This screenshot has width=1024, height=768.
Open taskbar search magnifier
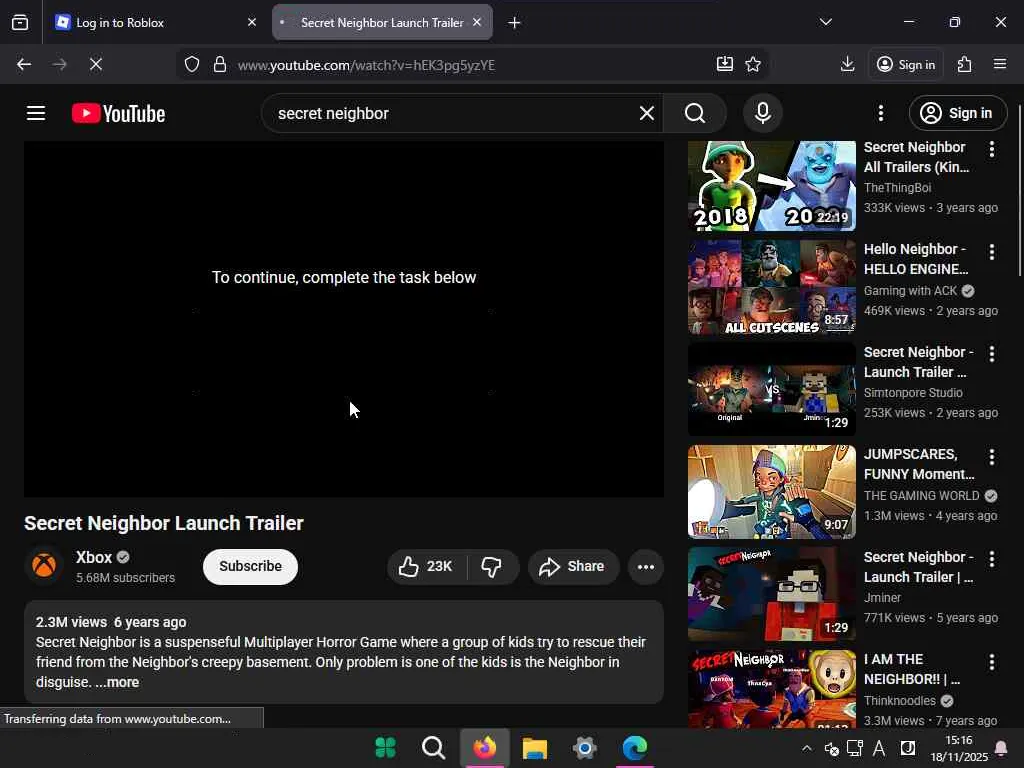click(433, 747)
